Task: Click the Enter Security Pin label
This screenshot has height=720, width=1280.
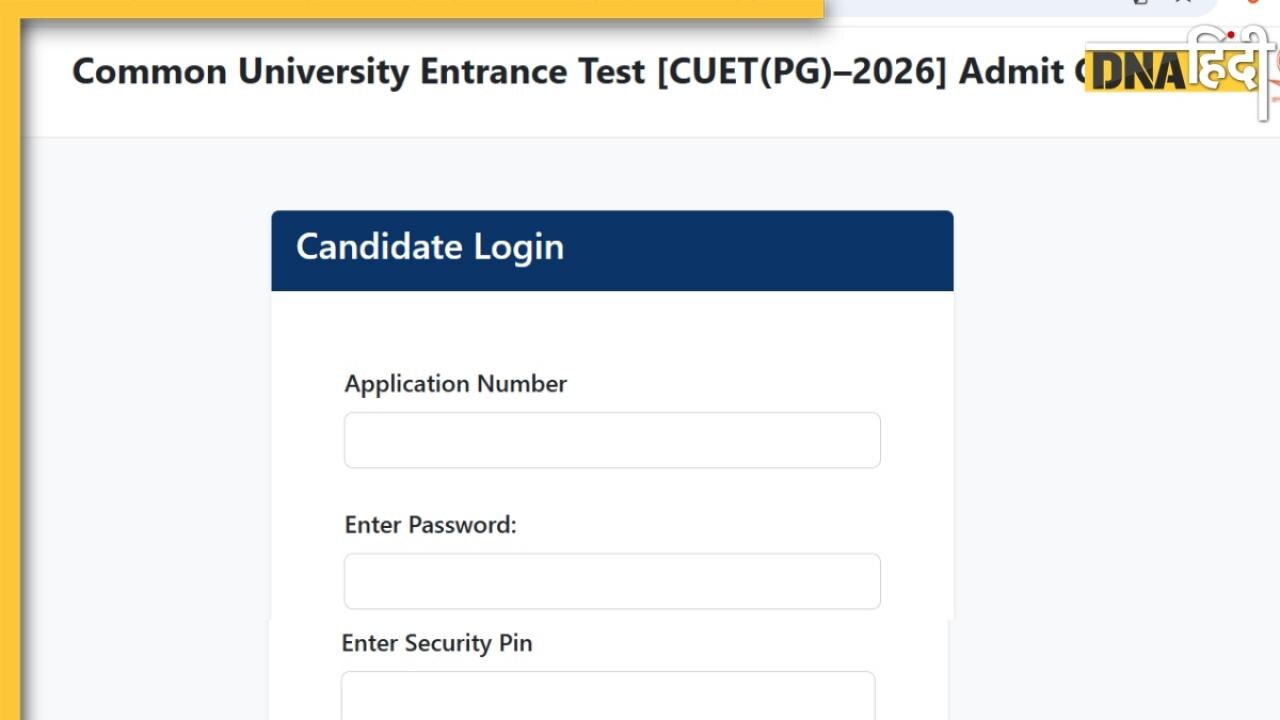Action: coord(437,643)
